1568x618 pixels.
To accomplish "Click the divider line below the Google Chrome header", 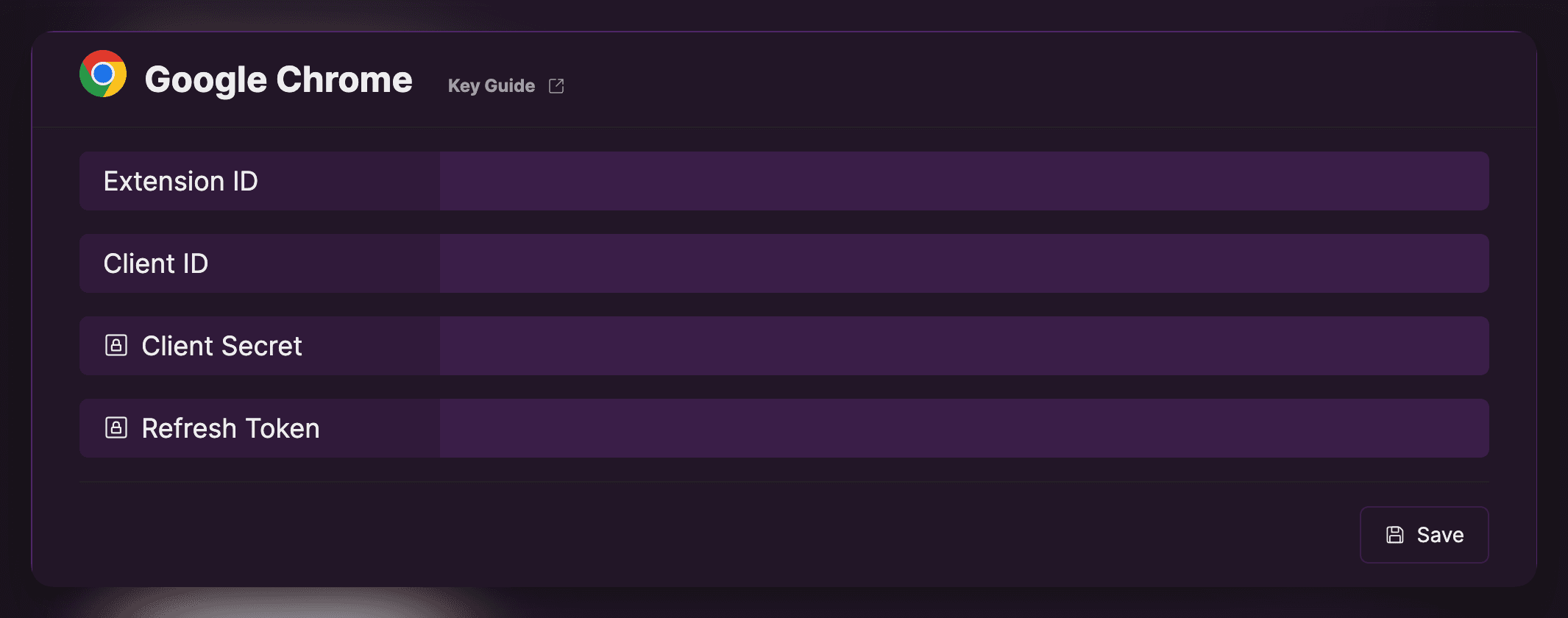I will click(x=784, y=127).
